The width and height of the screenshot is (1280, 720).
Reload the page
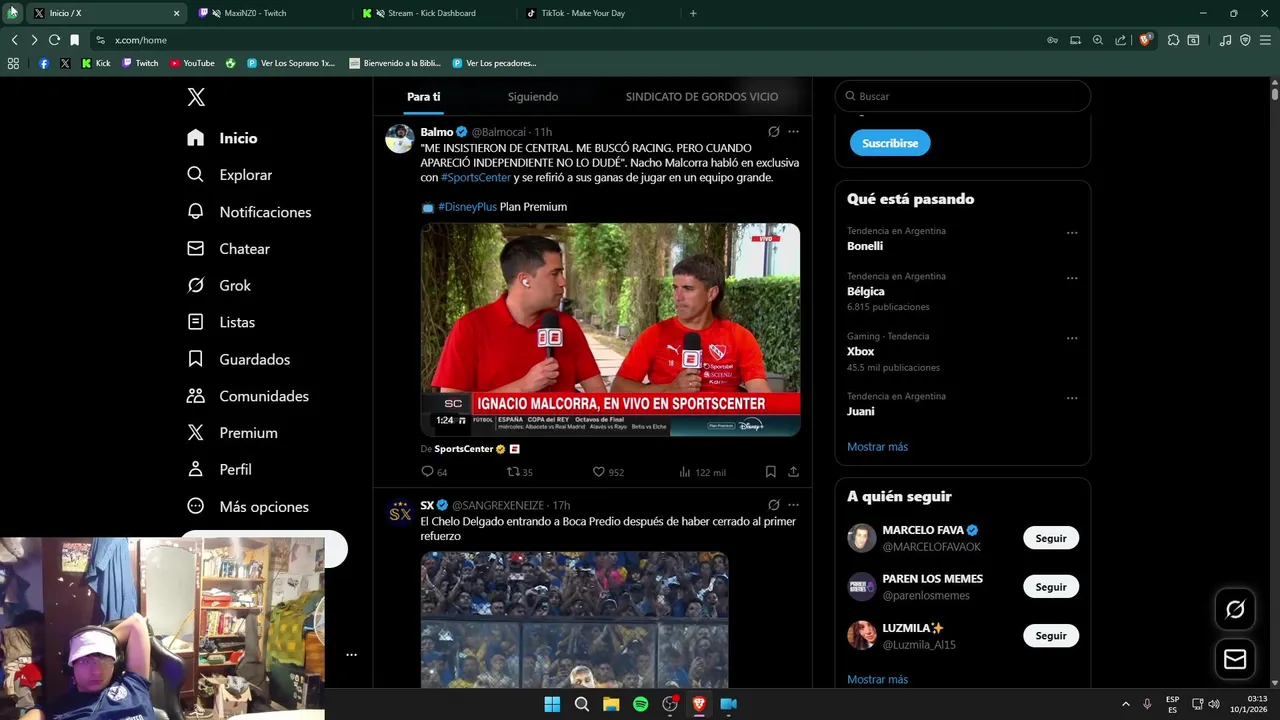[54, 40]
